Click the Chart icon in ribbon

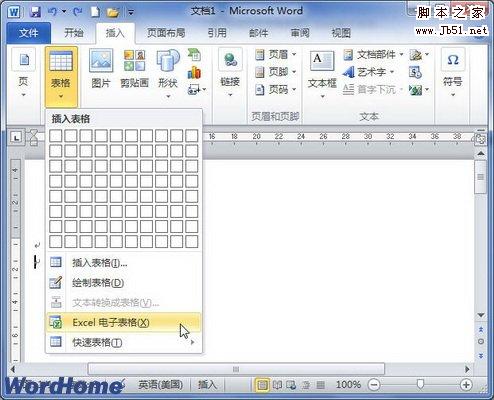click(x=194, y=72)
